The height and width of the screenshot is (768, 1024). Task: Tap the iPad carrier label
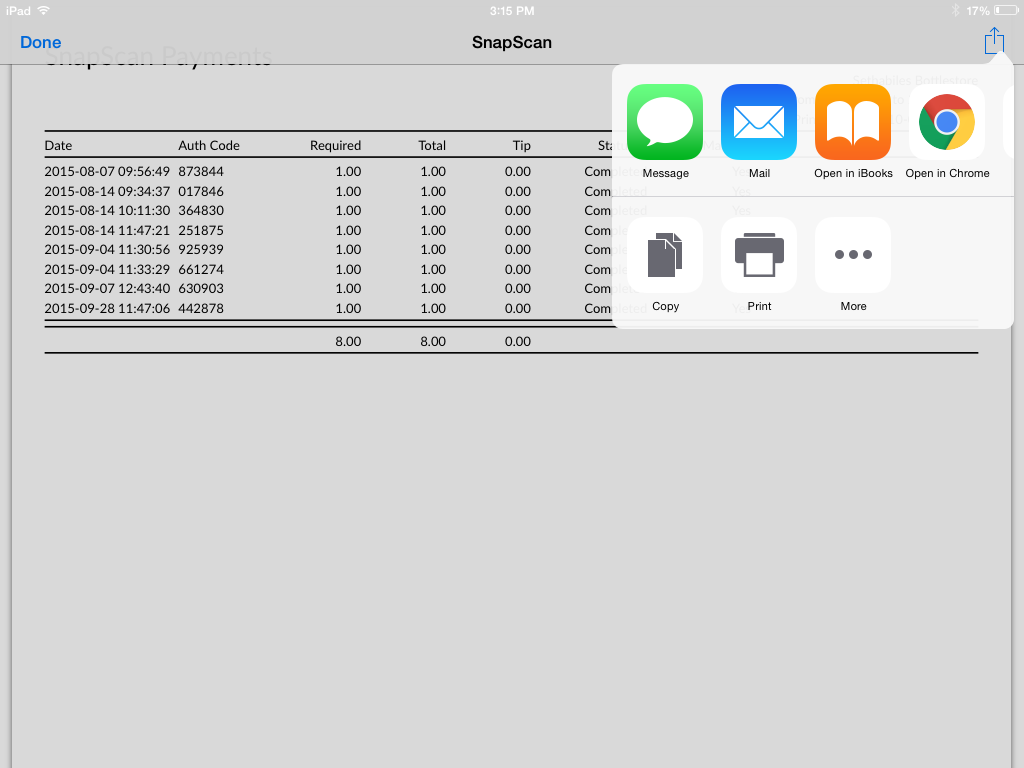[x=18, y=10]
